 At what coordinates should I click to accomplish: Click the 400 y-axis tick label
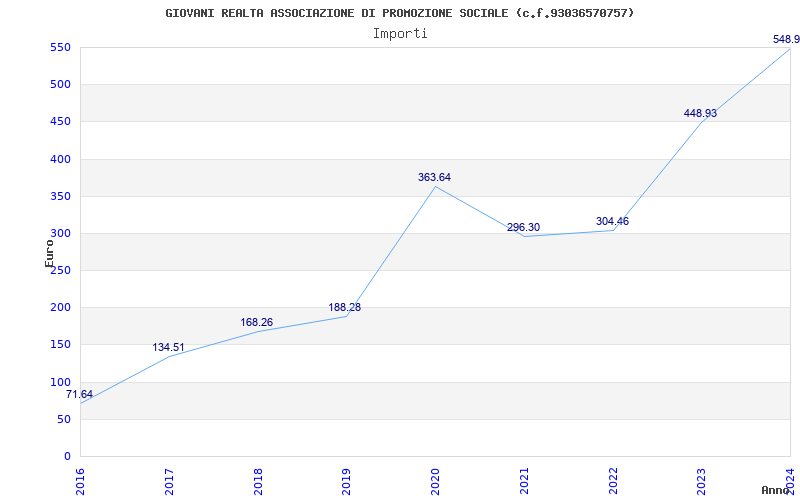click(x=59, y=160)
